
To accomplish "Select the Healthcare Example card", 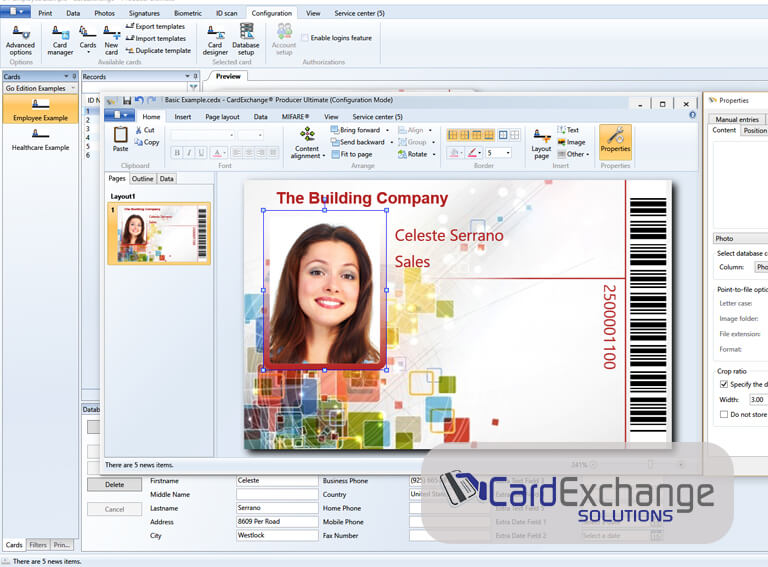I will click(x=40, y=139).
